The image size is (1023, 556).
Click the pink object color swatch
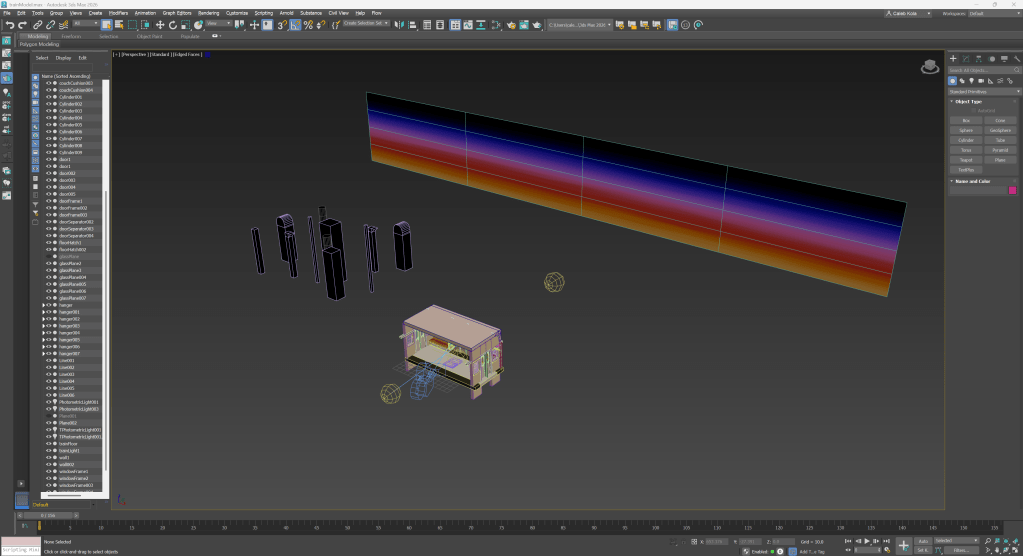click(1013, 190)
